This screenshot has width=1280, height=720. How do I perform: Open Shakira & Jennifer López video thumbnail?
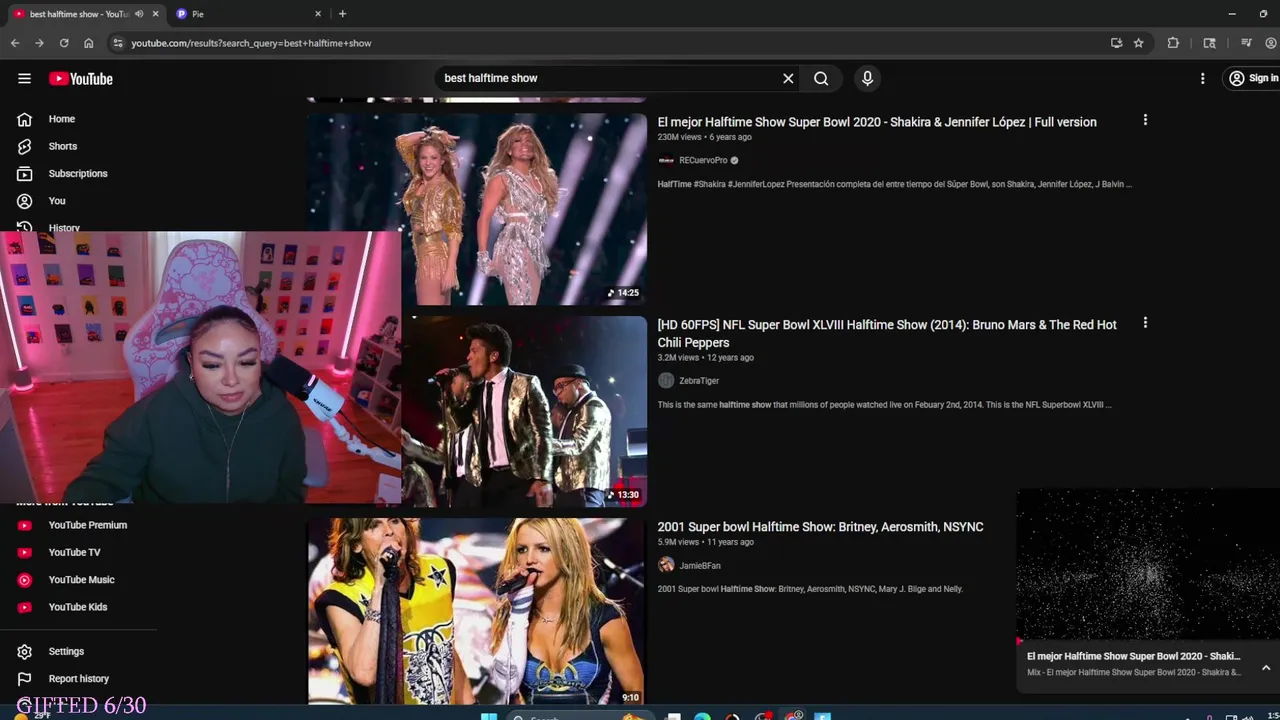coord(477,208)
